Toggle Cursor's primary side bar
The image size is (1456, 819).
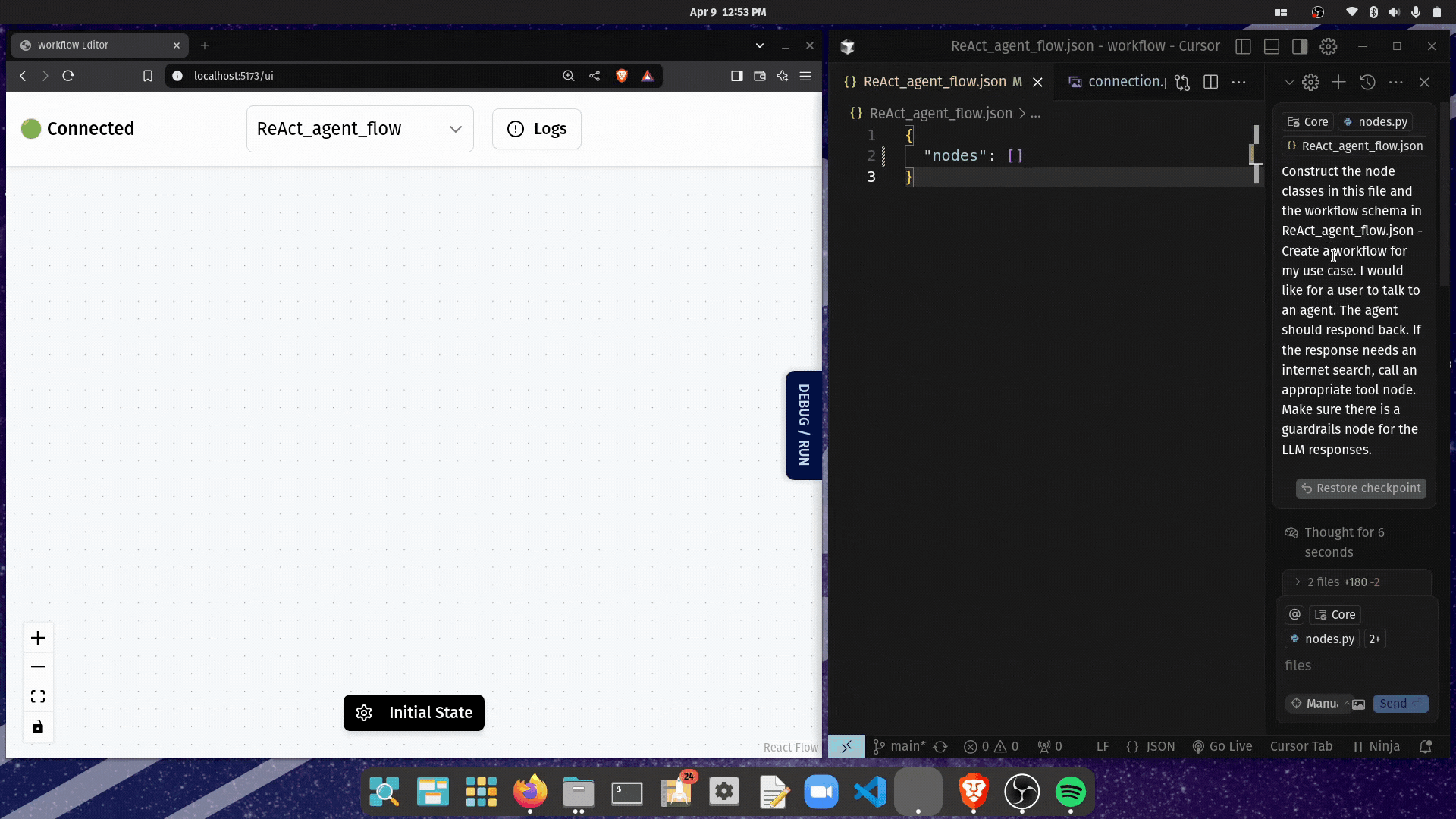pos(1243,47)
